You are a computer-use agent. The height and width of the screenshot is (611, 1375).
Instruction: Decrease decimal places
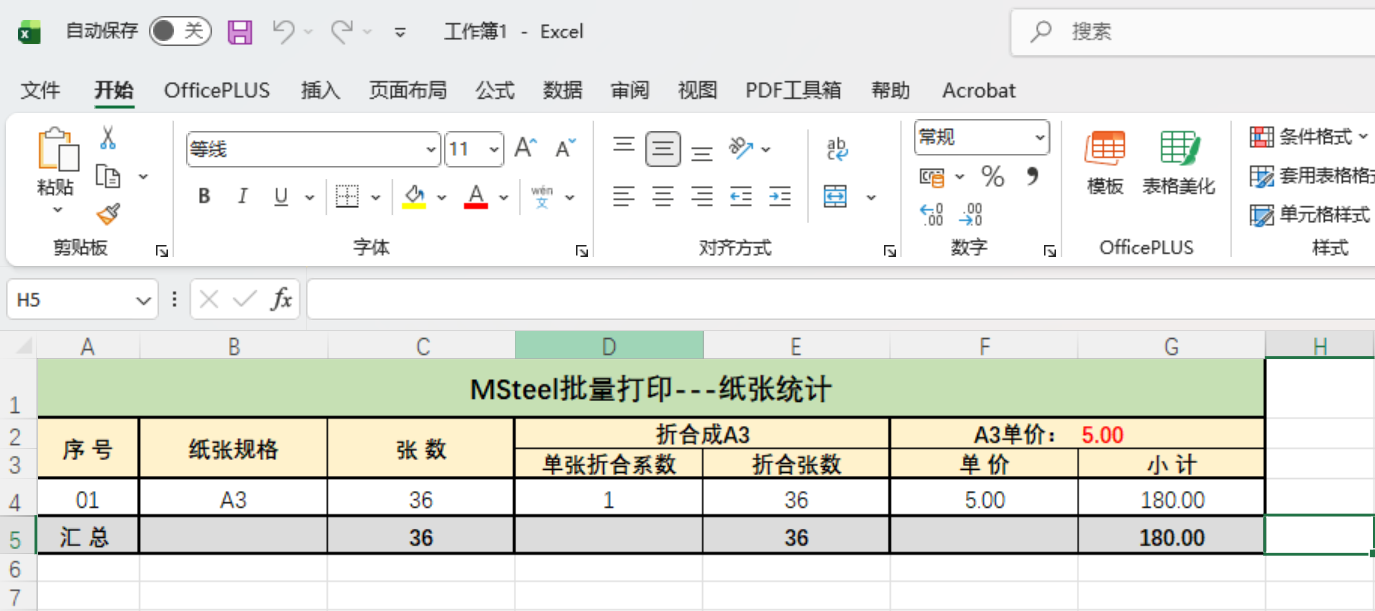tap(970, 214)
